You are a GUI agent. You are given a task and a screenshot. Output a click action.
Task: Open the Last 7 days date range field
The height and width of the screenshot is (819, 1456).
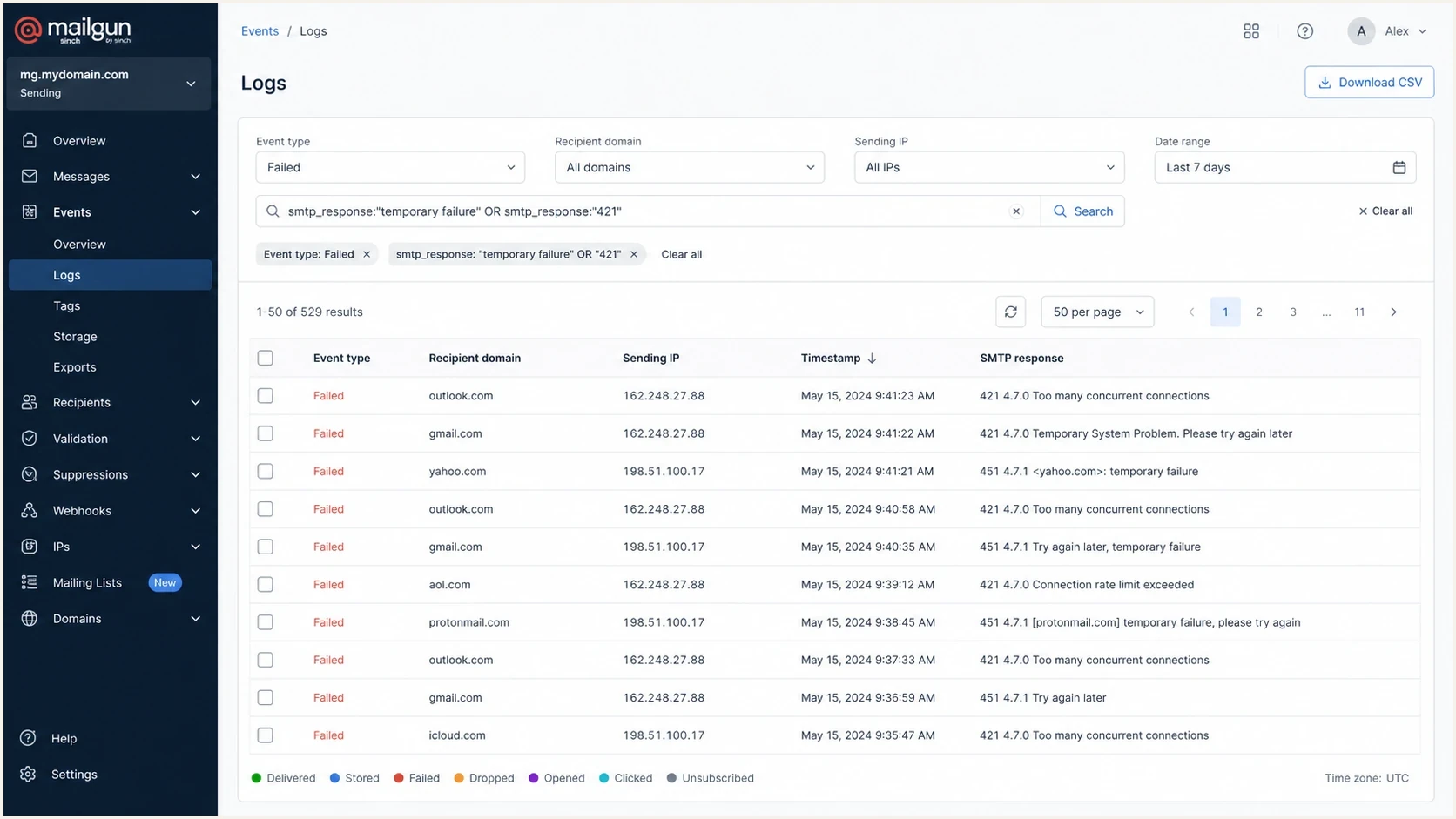click(x=1285, y=167)
